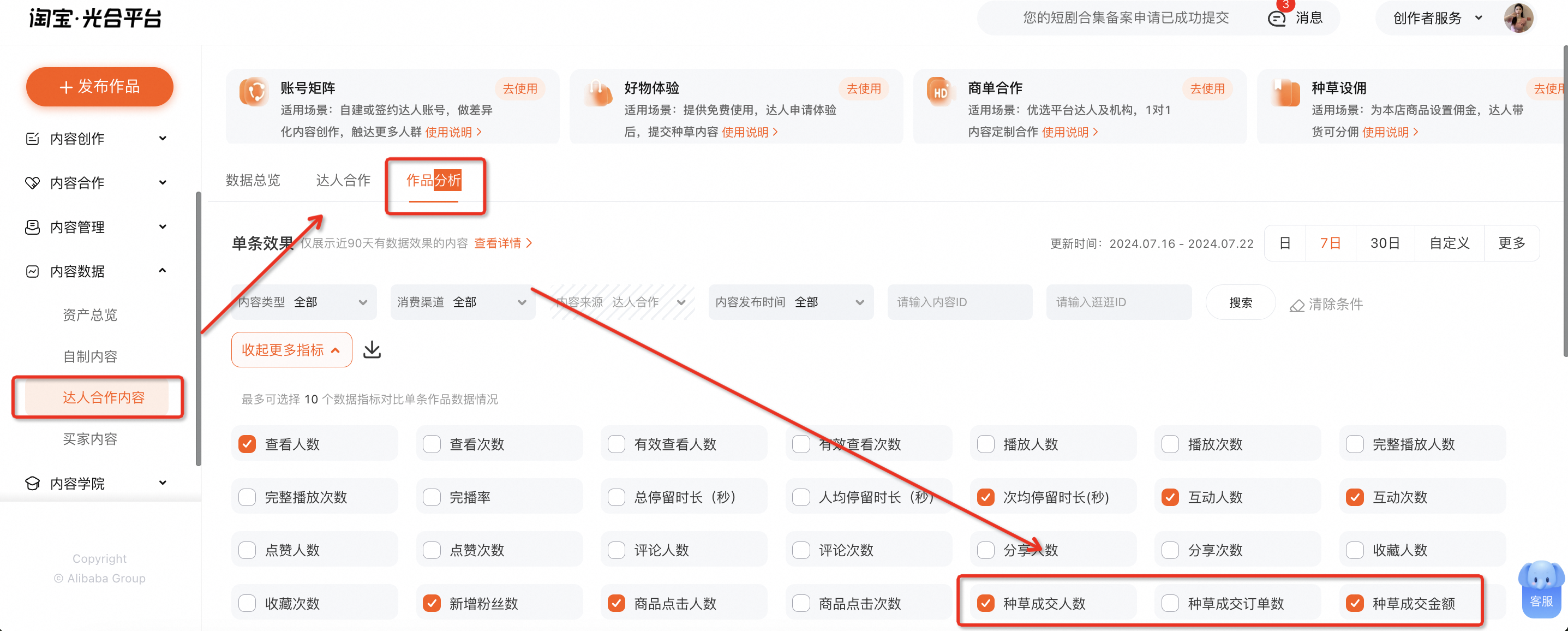Screen dimensions: 1568x631
Task: Switch to the 数据总览 tab
Action: [x=253, y=180]
